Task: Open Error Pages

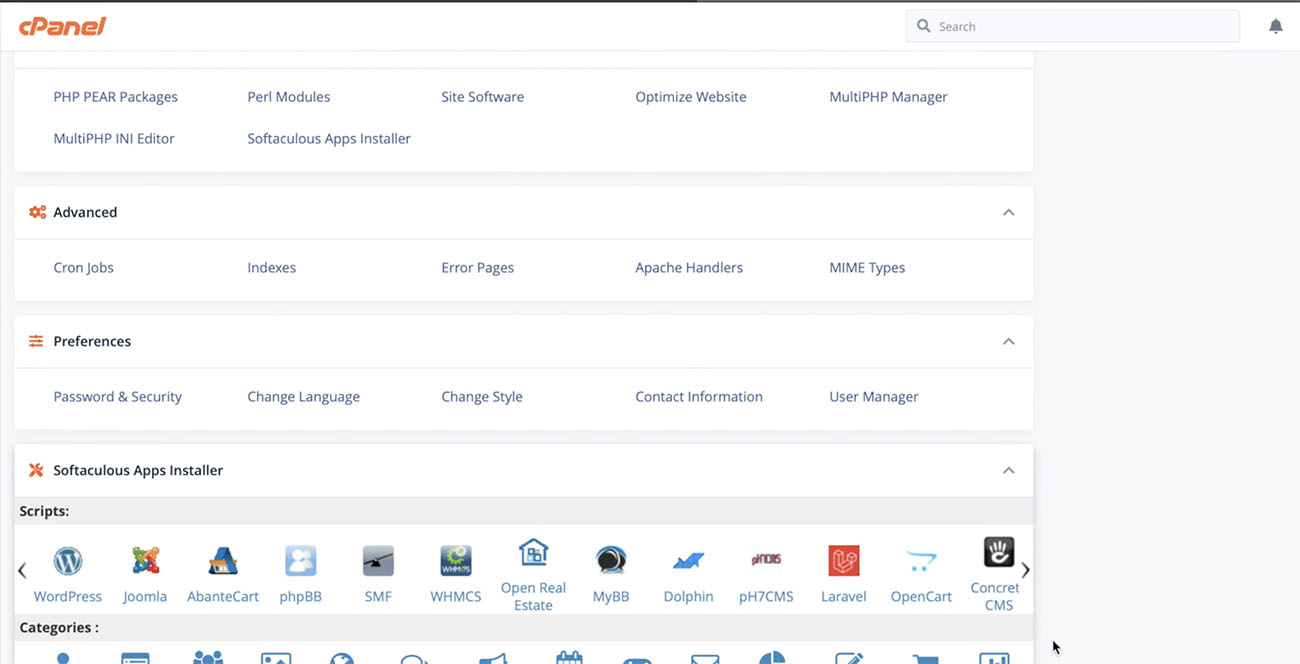Action: (x=477, y=268)
